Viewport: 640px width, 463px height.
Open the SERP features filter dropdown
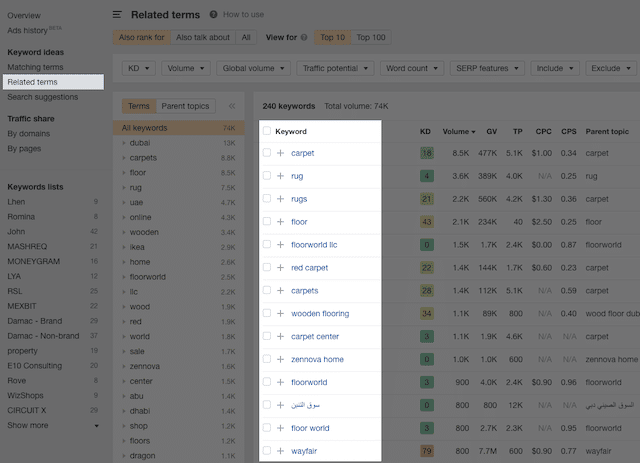487,68
